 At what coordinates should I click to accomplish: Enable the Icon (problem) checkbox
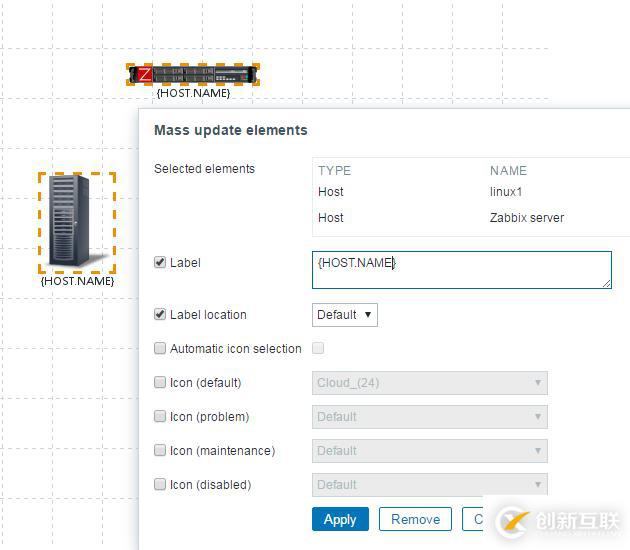pyautogui.click(x=160, y=416)
